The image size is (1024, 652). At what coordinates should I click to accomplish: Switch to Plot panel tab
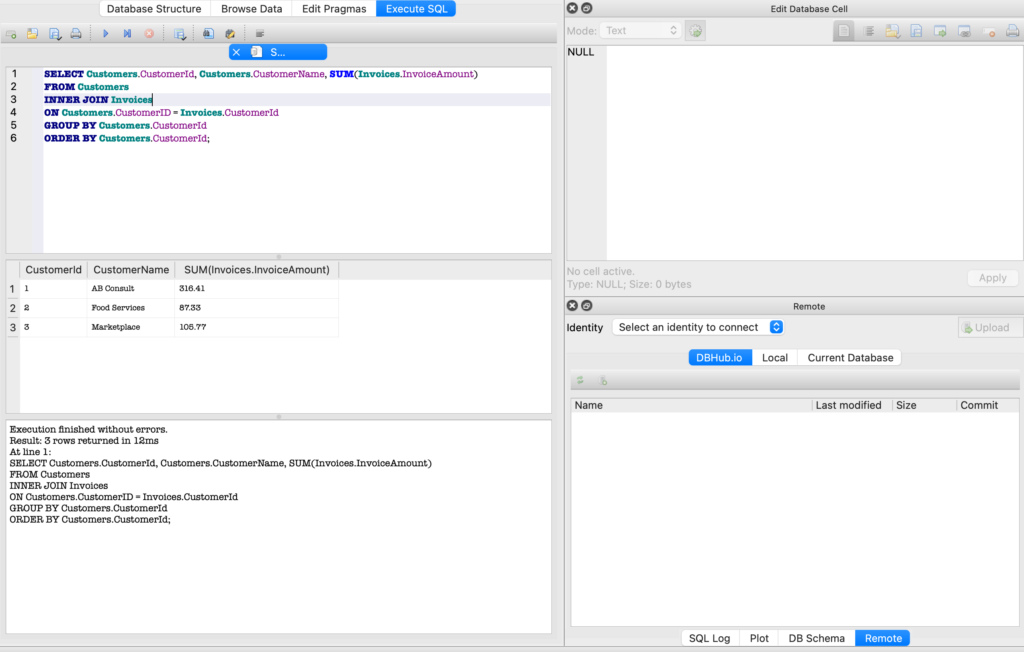click(x=759, y=638)
